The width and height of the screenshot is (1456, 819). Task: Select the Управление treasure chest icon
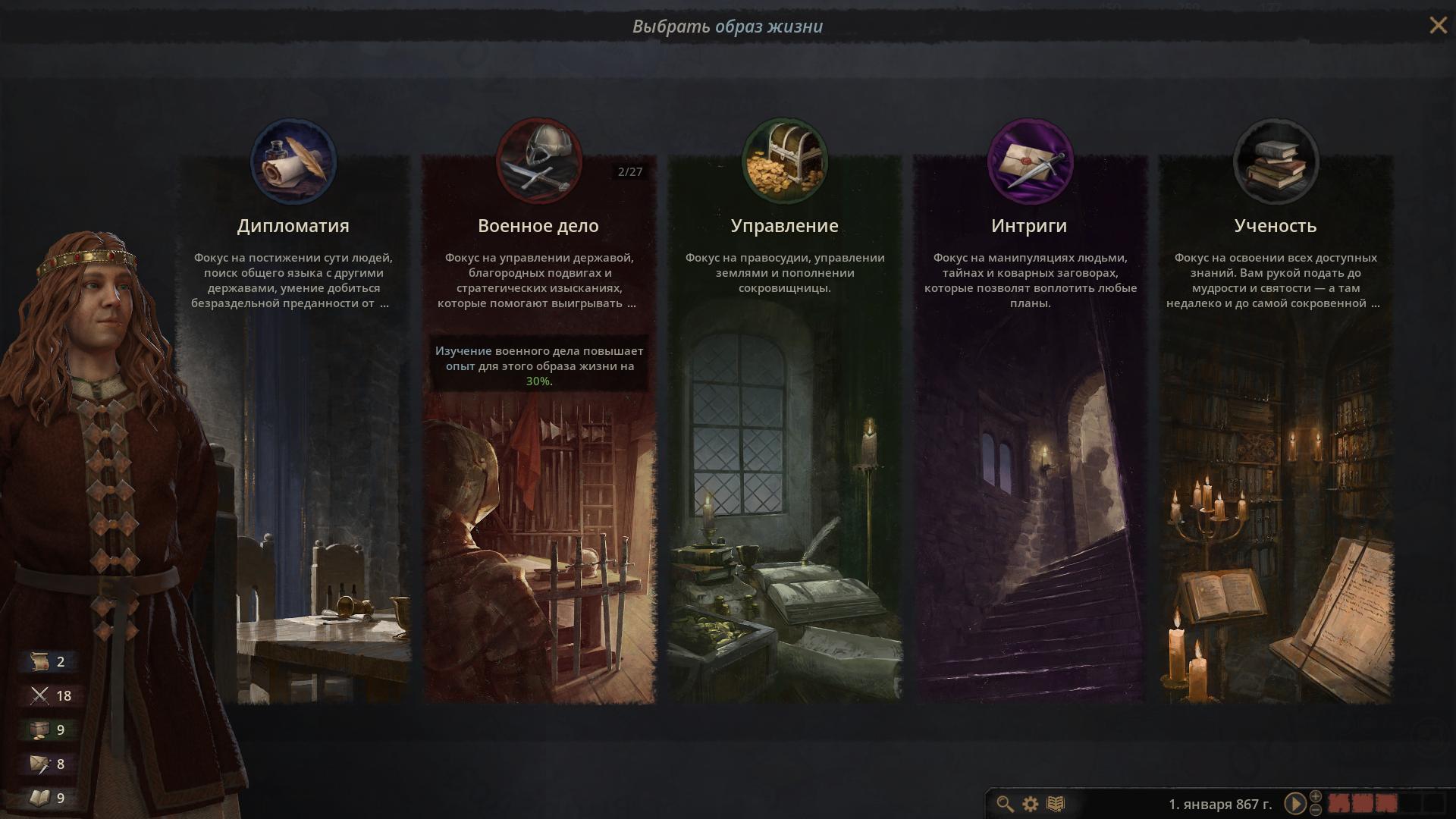(785, 162)
